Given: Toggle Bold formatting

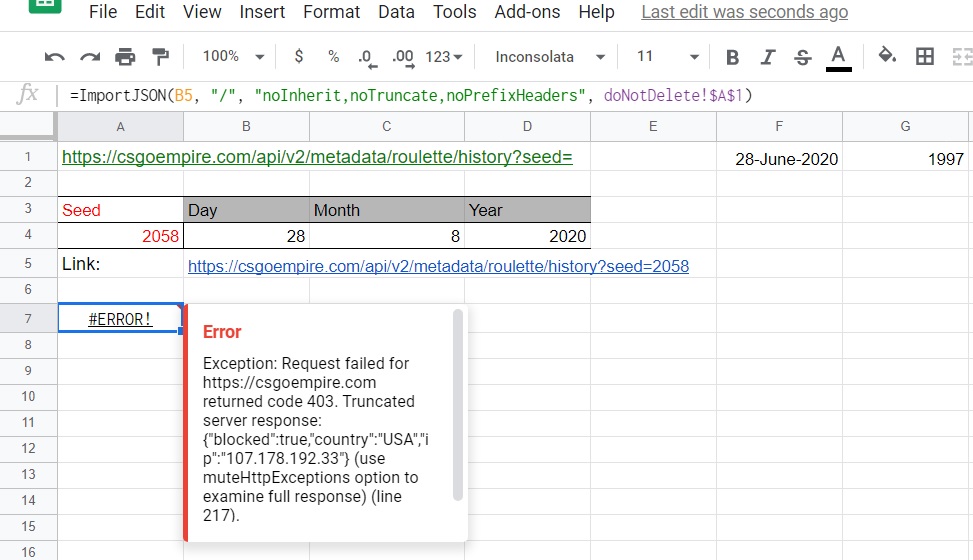Looking at the screenshot, I should (x=732, y=57).
